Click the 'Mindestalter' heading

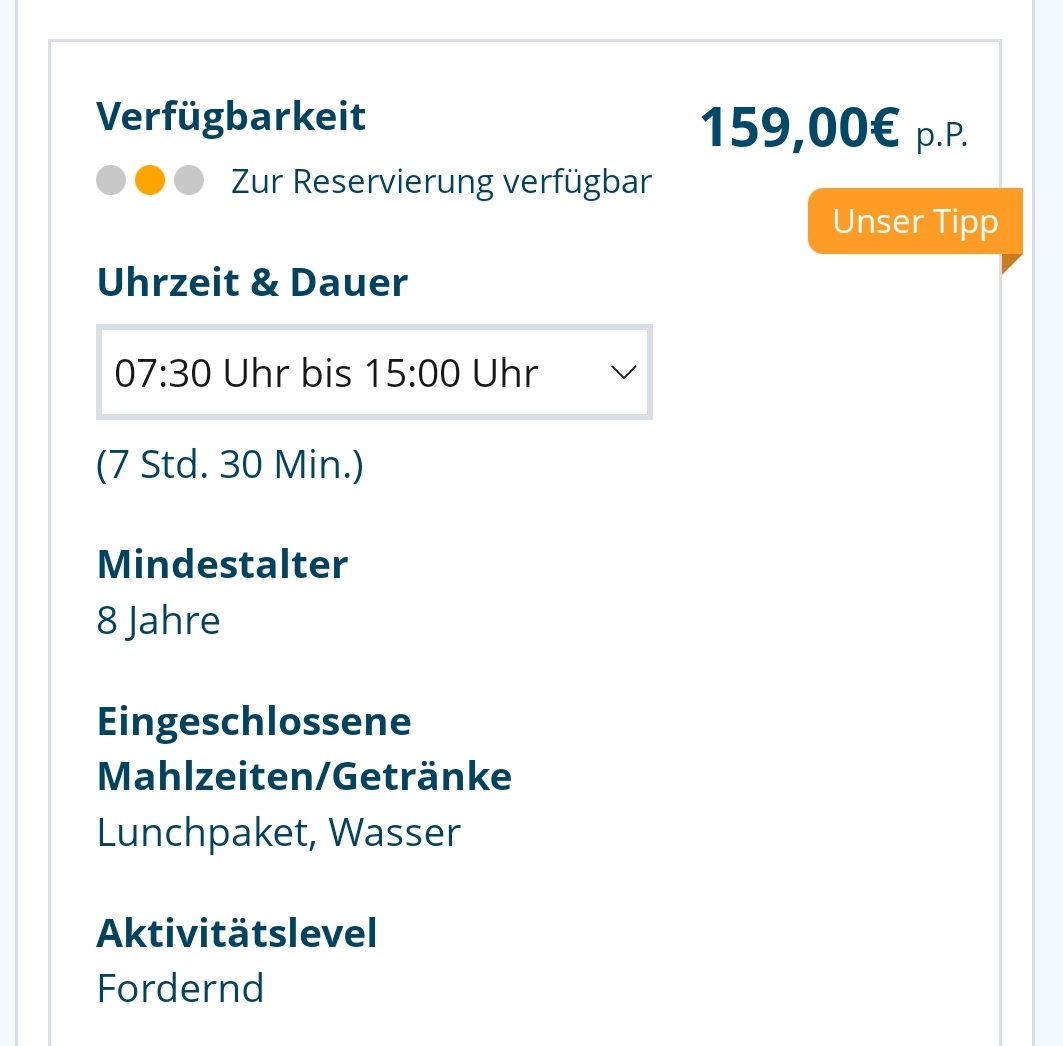[222, 565]
